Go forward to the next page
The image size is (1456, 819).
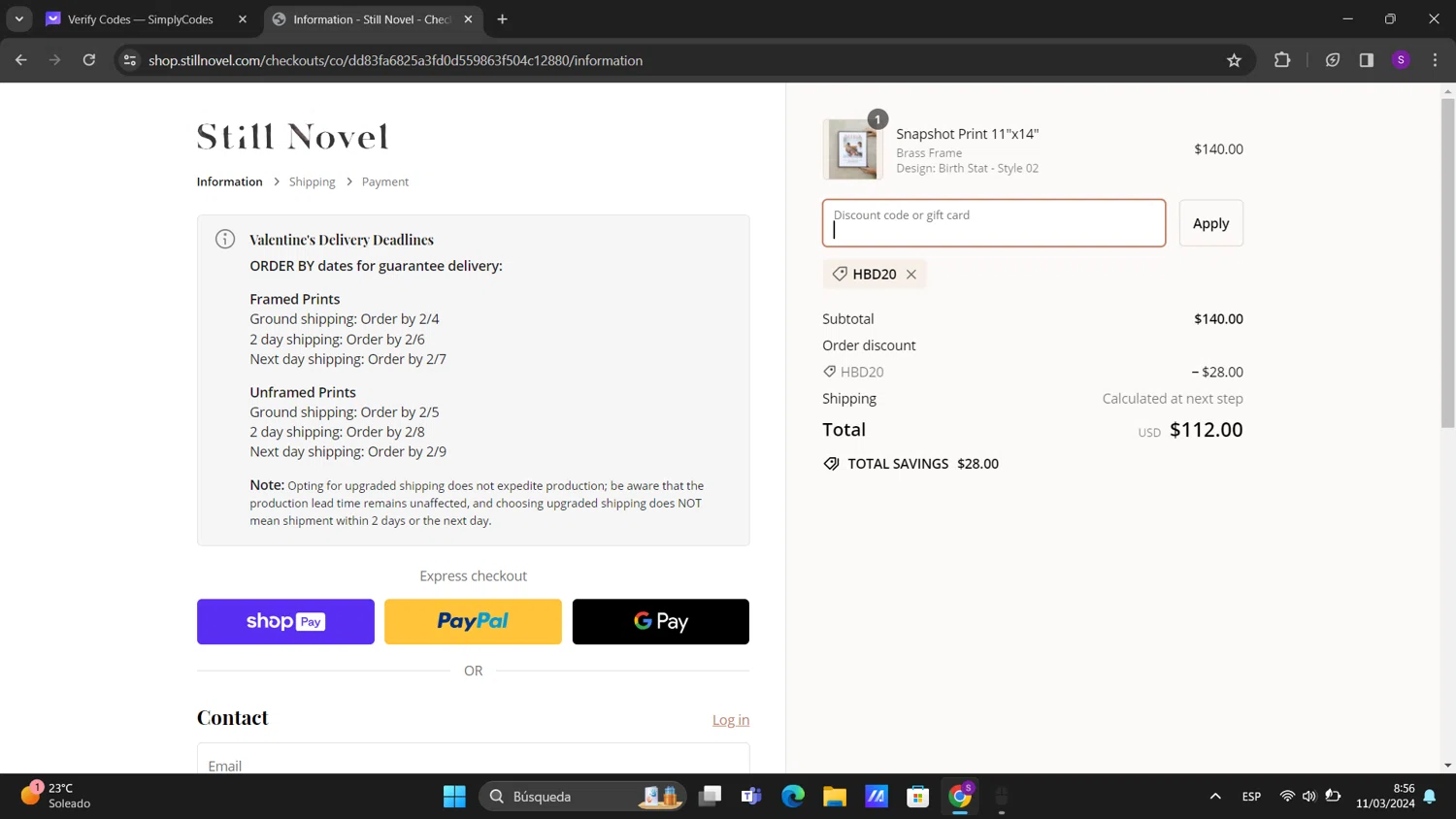(x=54, y=60)
